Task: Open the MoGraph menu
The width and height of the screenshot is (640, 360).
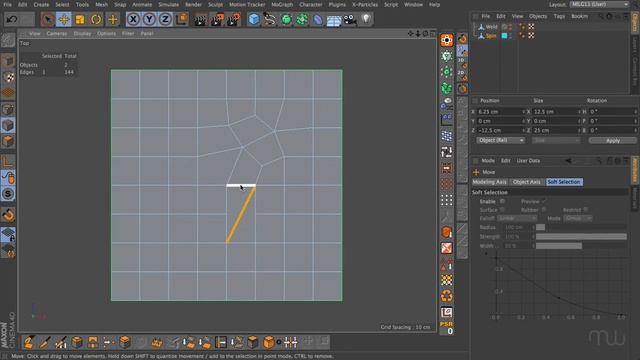Action: tap(282, 4)
